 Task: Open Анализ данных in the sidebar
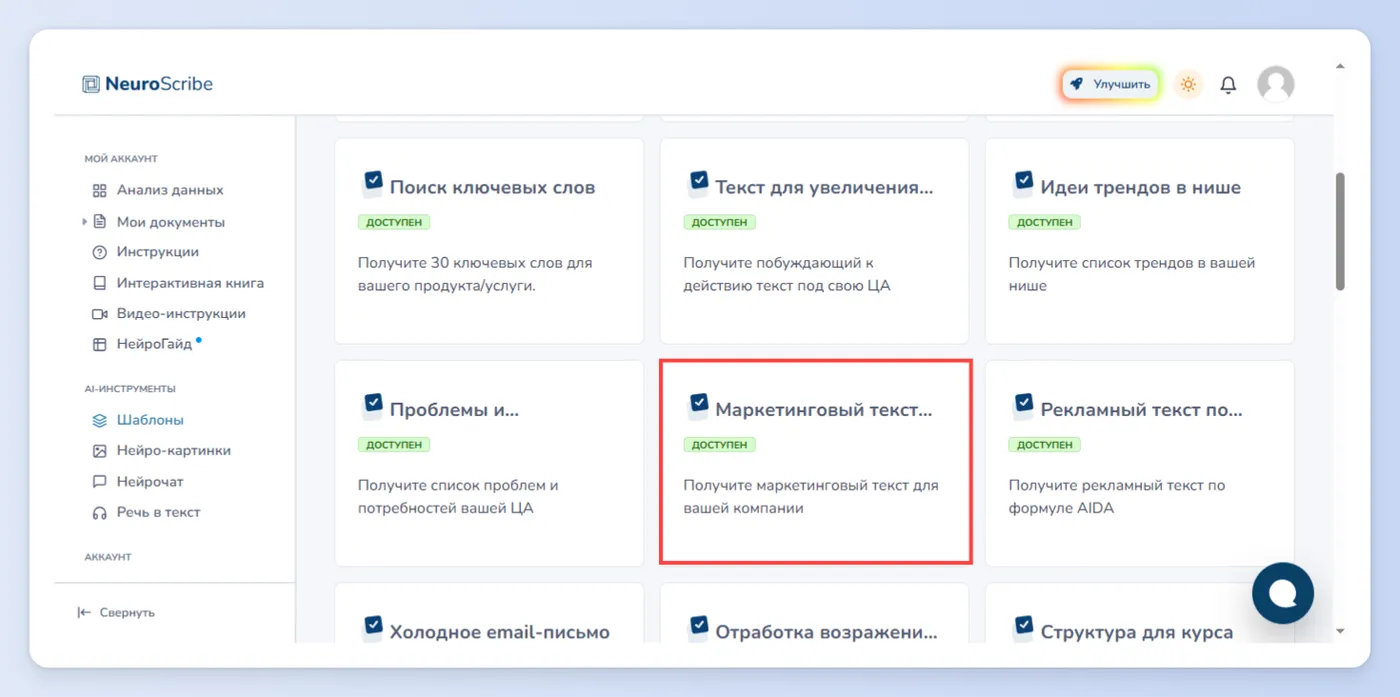[169, 190]
